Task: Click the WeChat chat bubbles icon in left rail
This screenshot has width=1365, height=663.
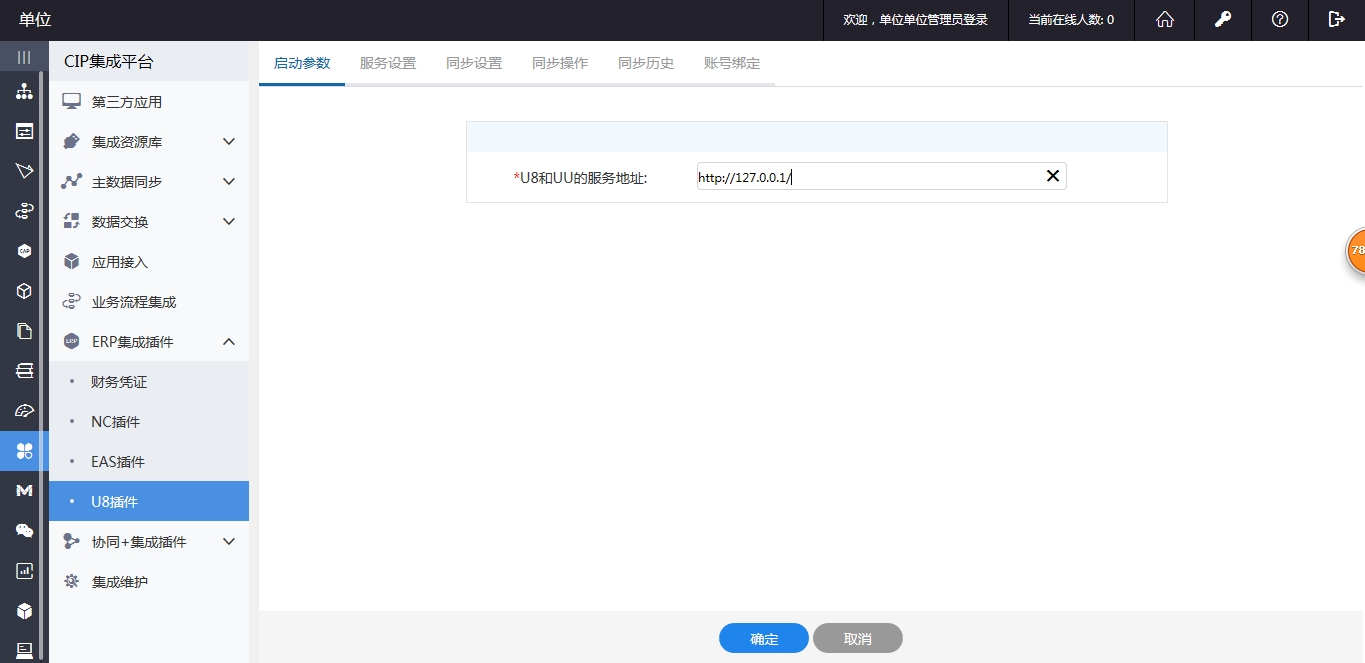Action: point(24,531)
